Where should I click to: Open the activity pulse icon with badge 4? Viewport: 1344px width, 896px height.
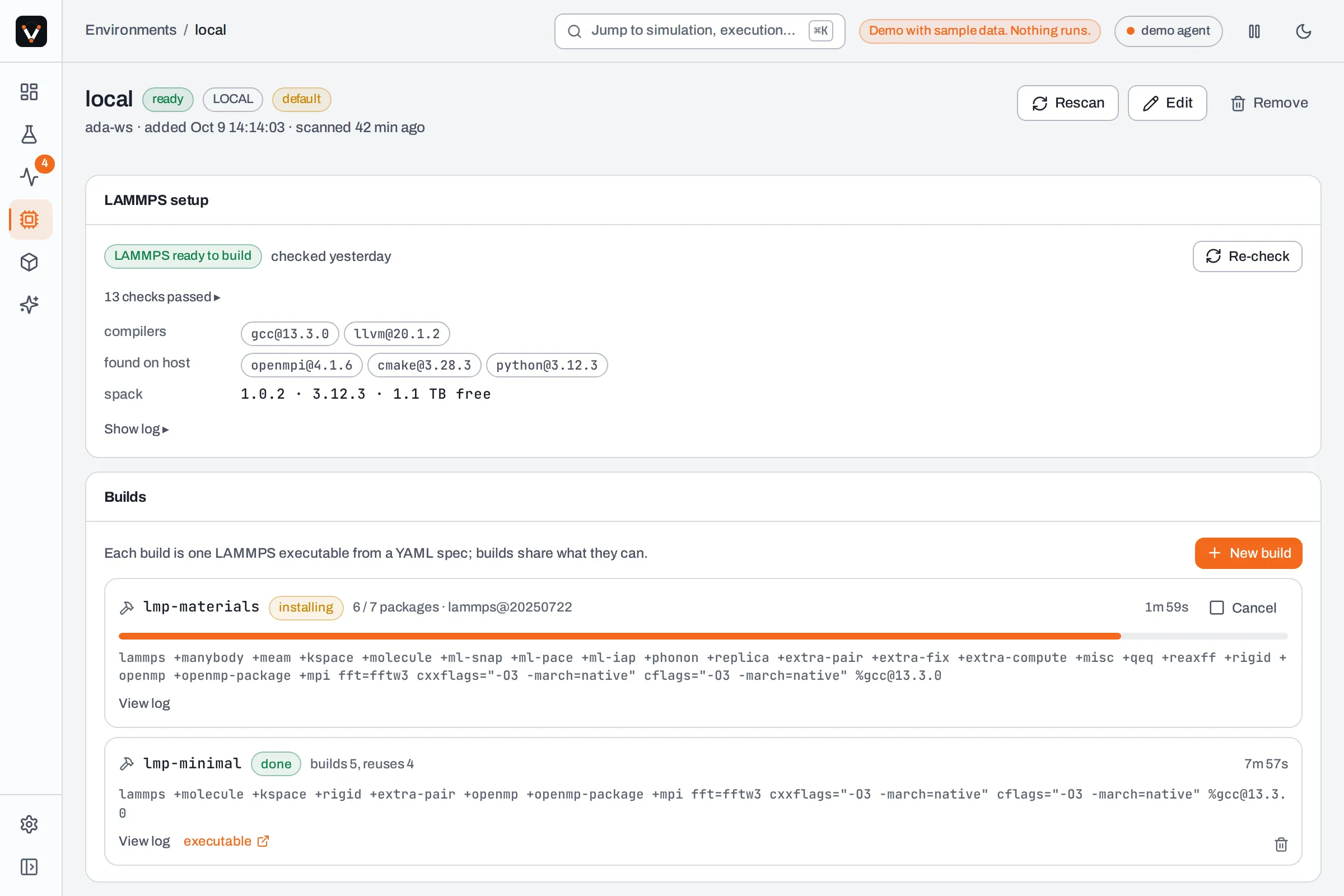tap(29, 176)
